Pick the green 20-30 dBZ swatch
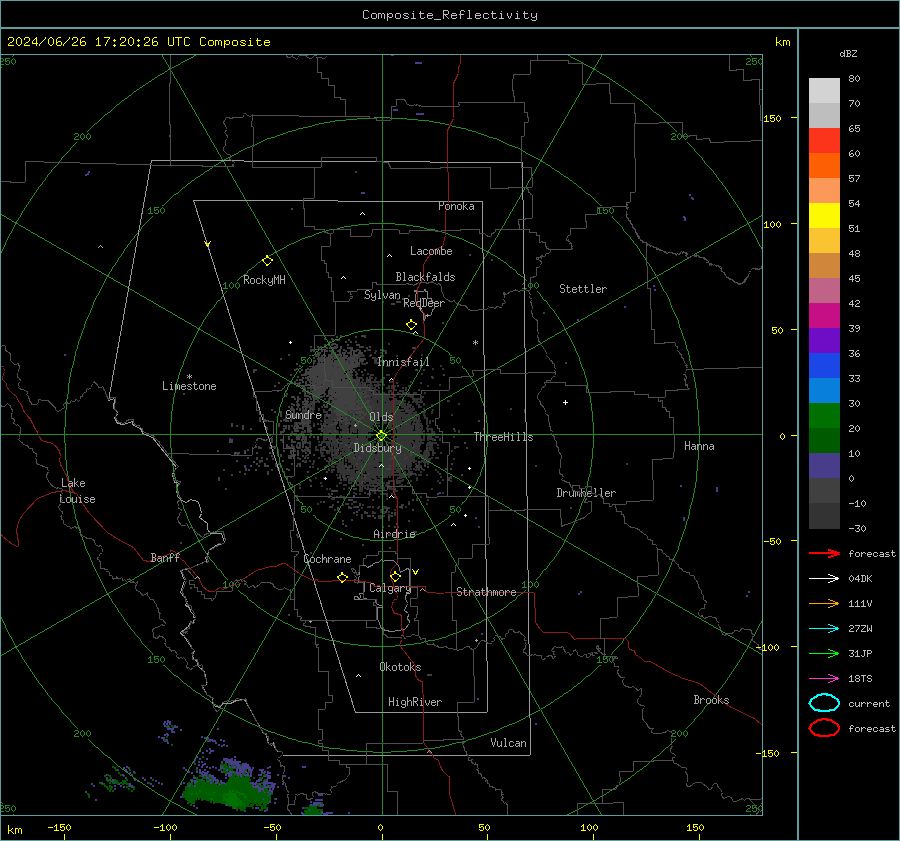Viewport: 900px width, 841px height. [824, 416]
